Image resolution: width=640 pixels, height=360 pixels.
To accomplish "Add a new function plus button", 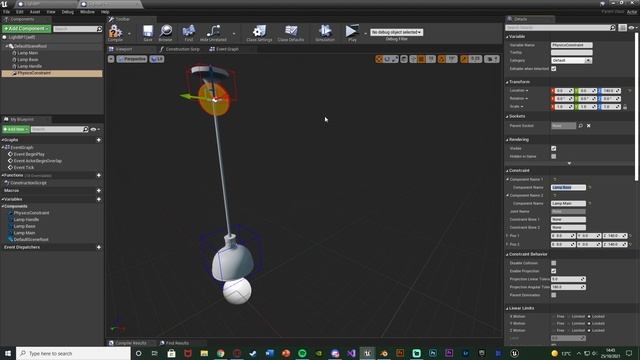I will 99,176.
